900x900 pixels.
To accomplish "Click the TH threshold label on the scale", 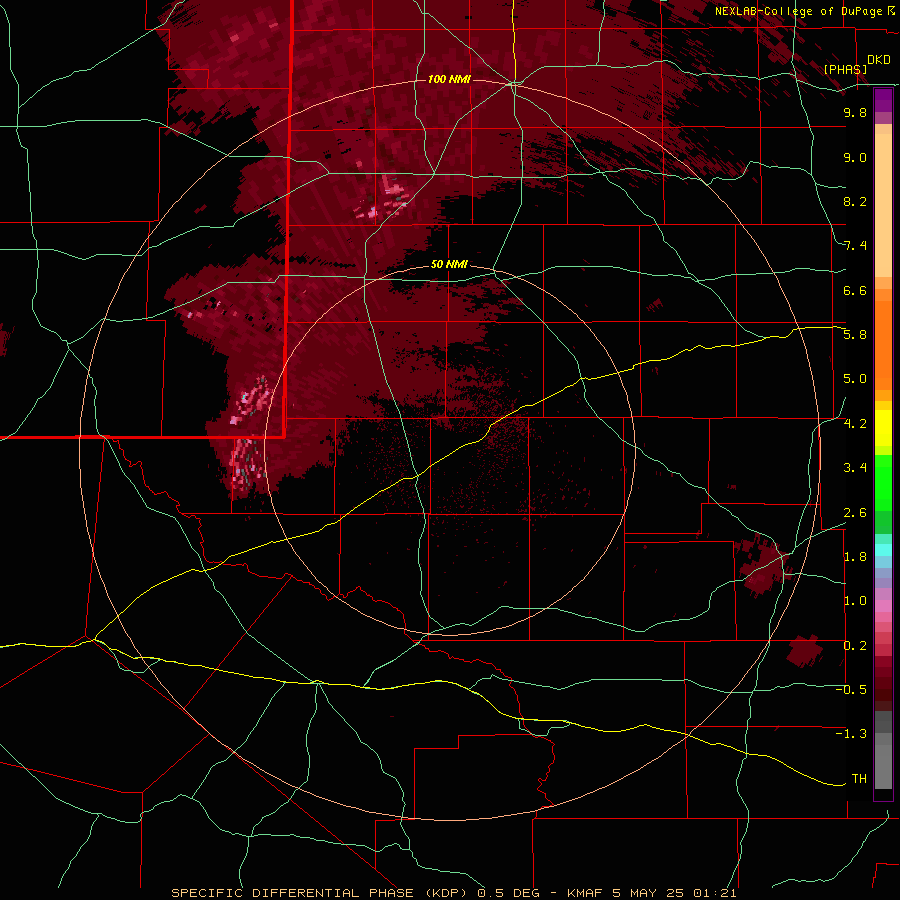I will coord(859,779).
